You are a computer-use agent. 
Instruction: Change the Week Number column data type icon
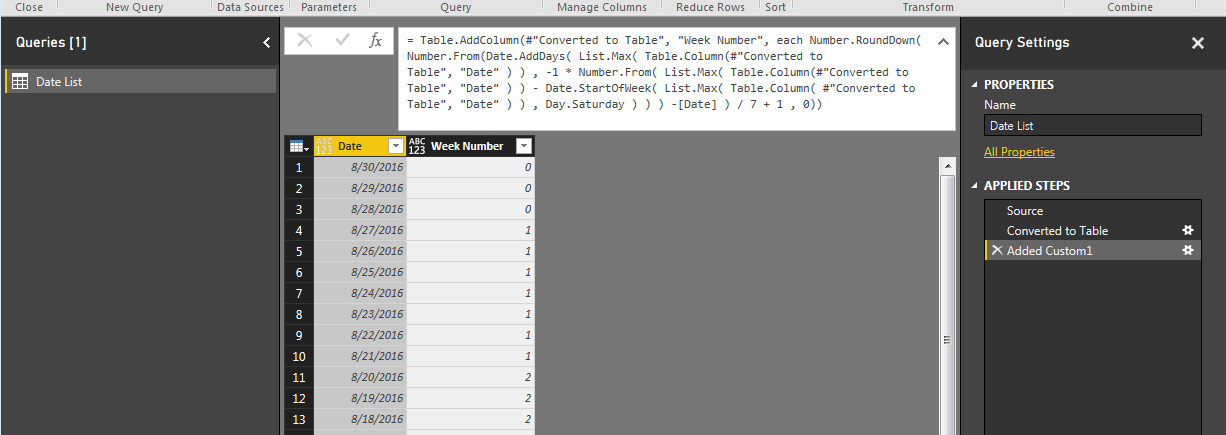417,146
